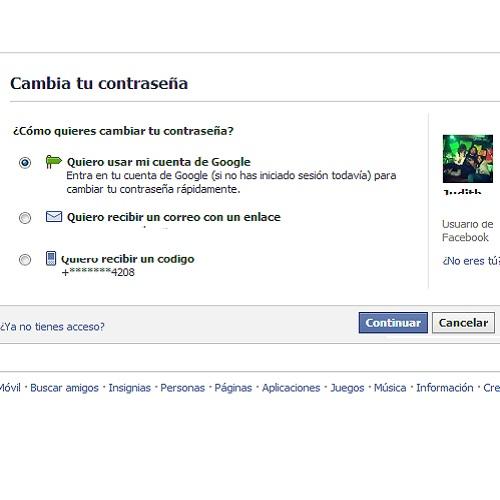
Task: Select the Google account radio option
Action: point(25,163)
